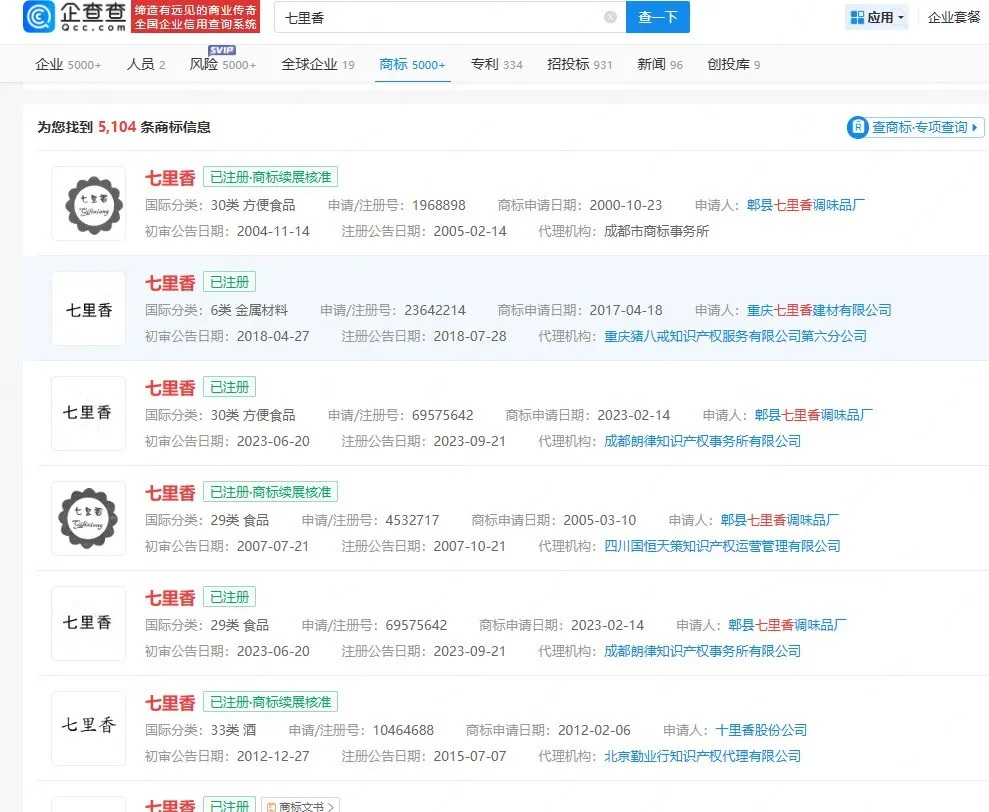
Task: Open trademark thumbnail for registration 1968898
Action: (88, 204)
